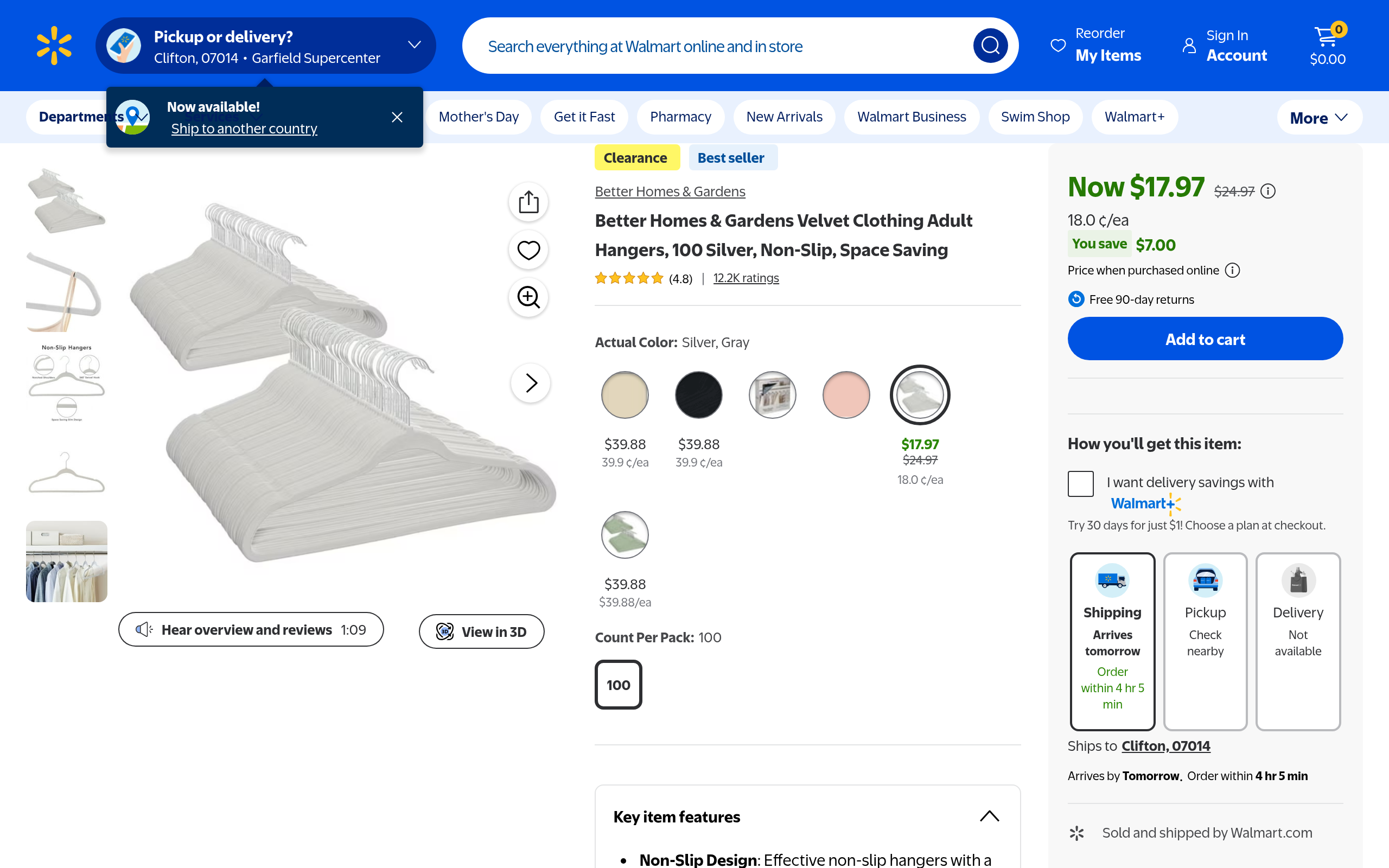The image size is (1389, 868).
Task: Expand Pickup or delivery dropdown
Action: tap(415, 45)
